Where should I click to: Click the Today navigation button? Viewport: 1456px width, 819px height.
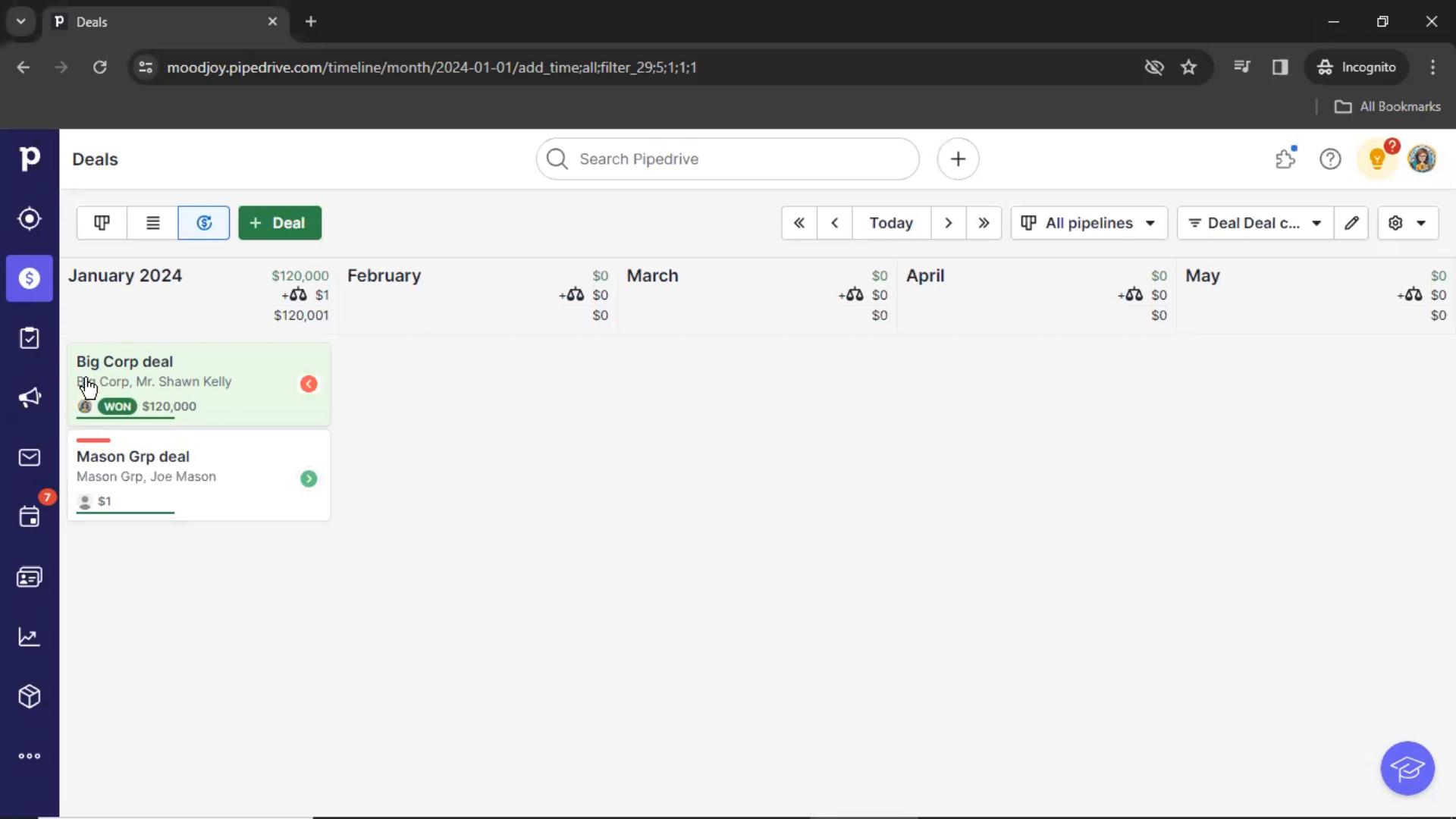[x=890, y=222]
